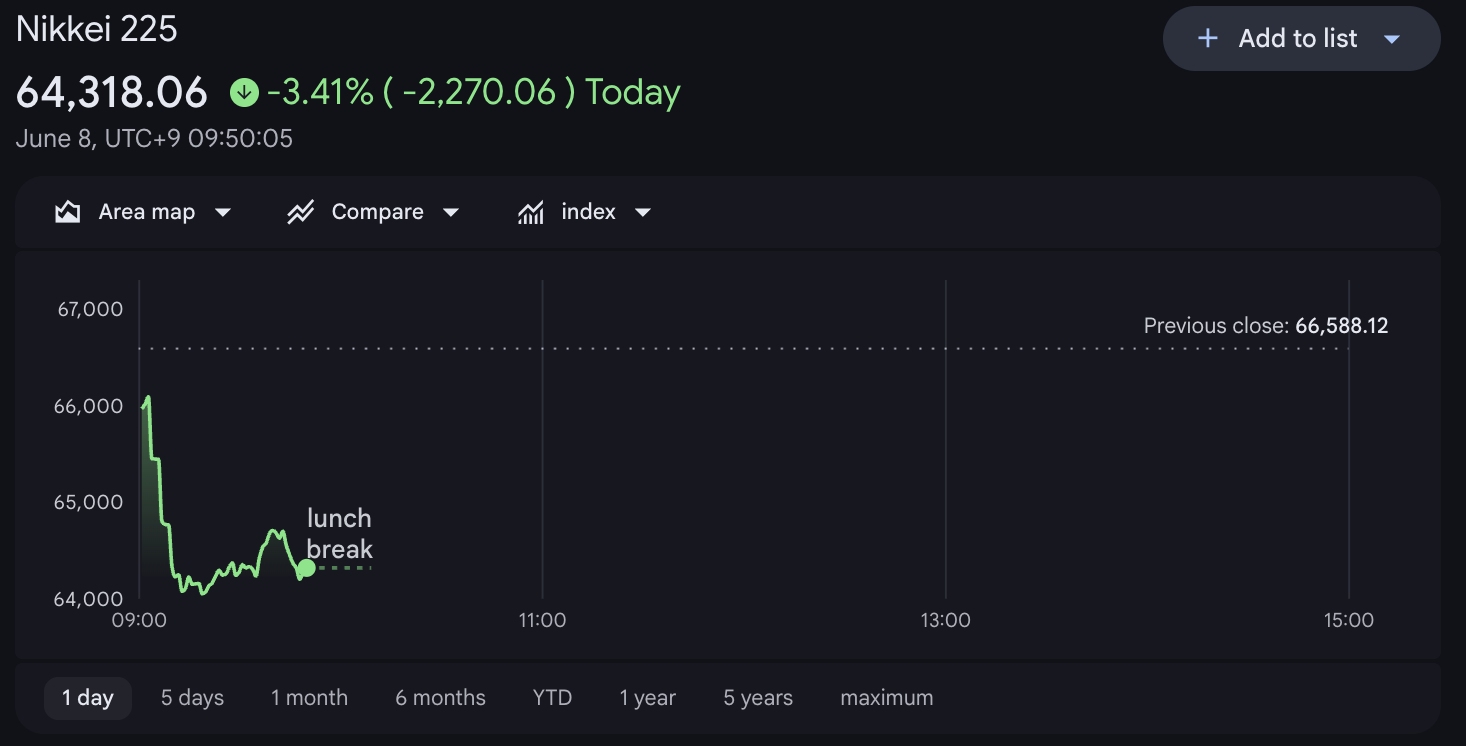The width and height of the screenshot is (1466, 746).
Task: Click the -3.41% change text
Action: (319, 92)
